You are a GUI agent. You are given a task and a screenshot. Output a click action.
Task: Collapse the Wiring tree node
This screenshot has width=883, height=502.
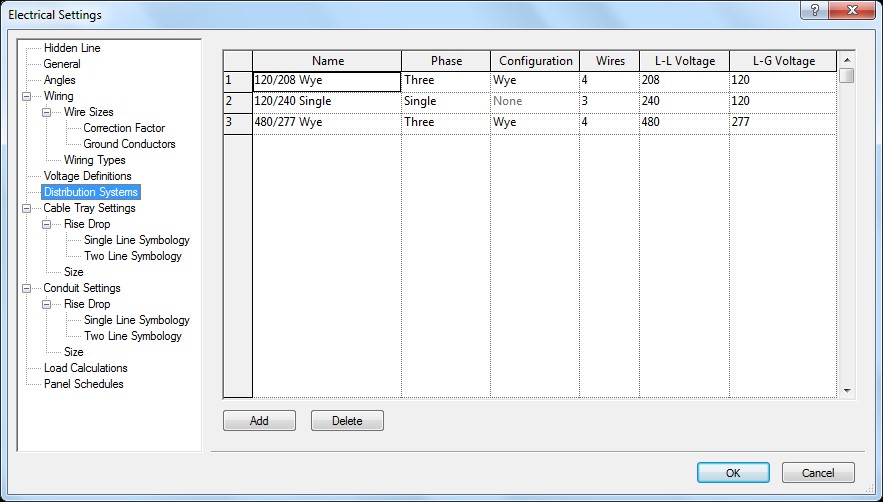(26, 96)
